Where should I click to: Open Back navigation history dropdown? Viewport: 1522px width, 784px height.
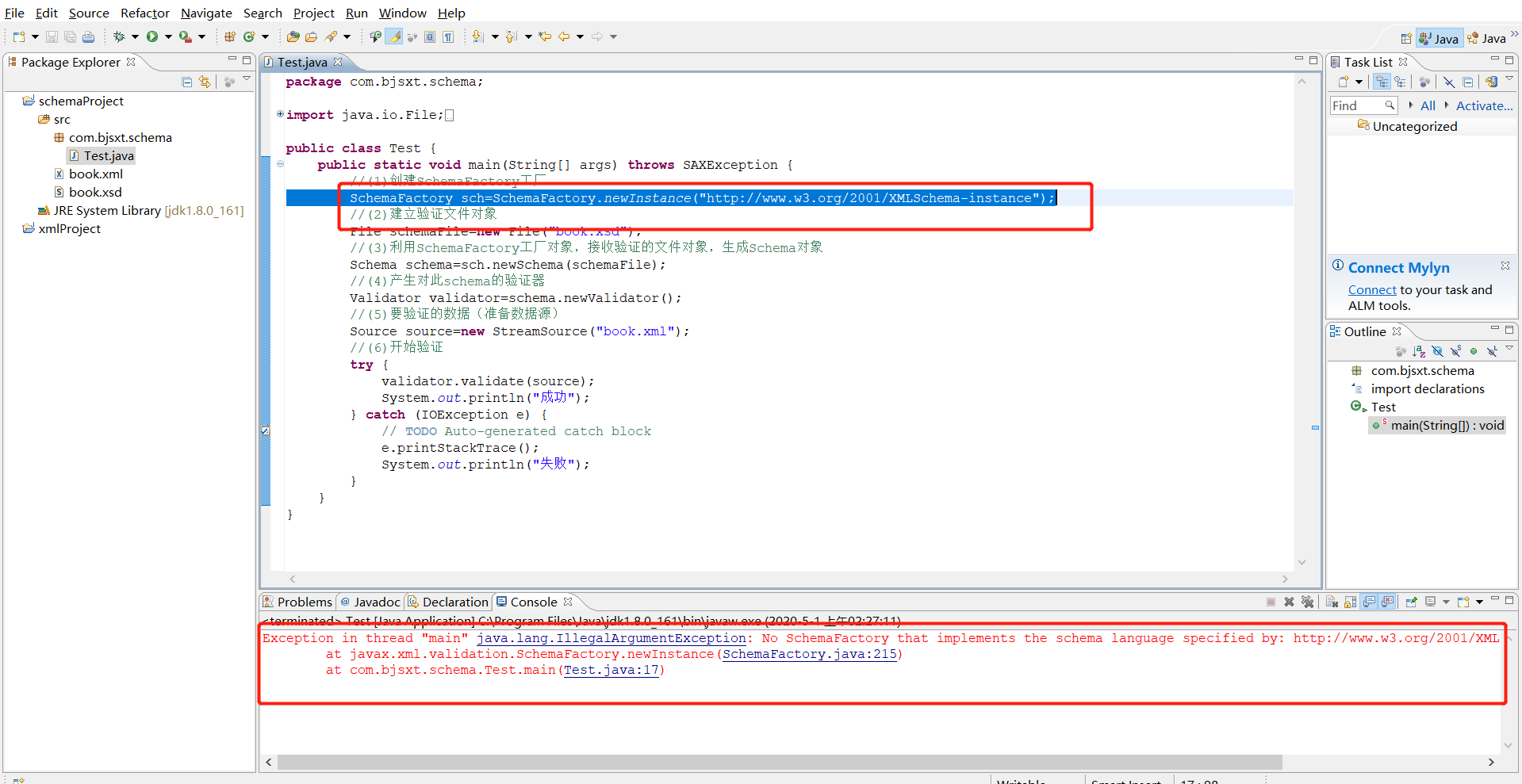tap(580, 36)
